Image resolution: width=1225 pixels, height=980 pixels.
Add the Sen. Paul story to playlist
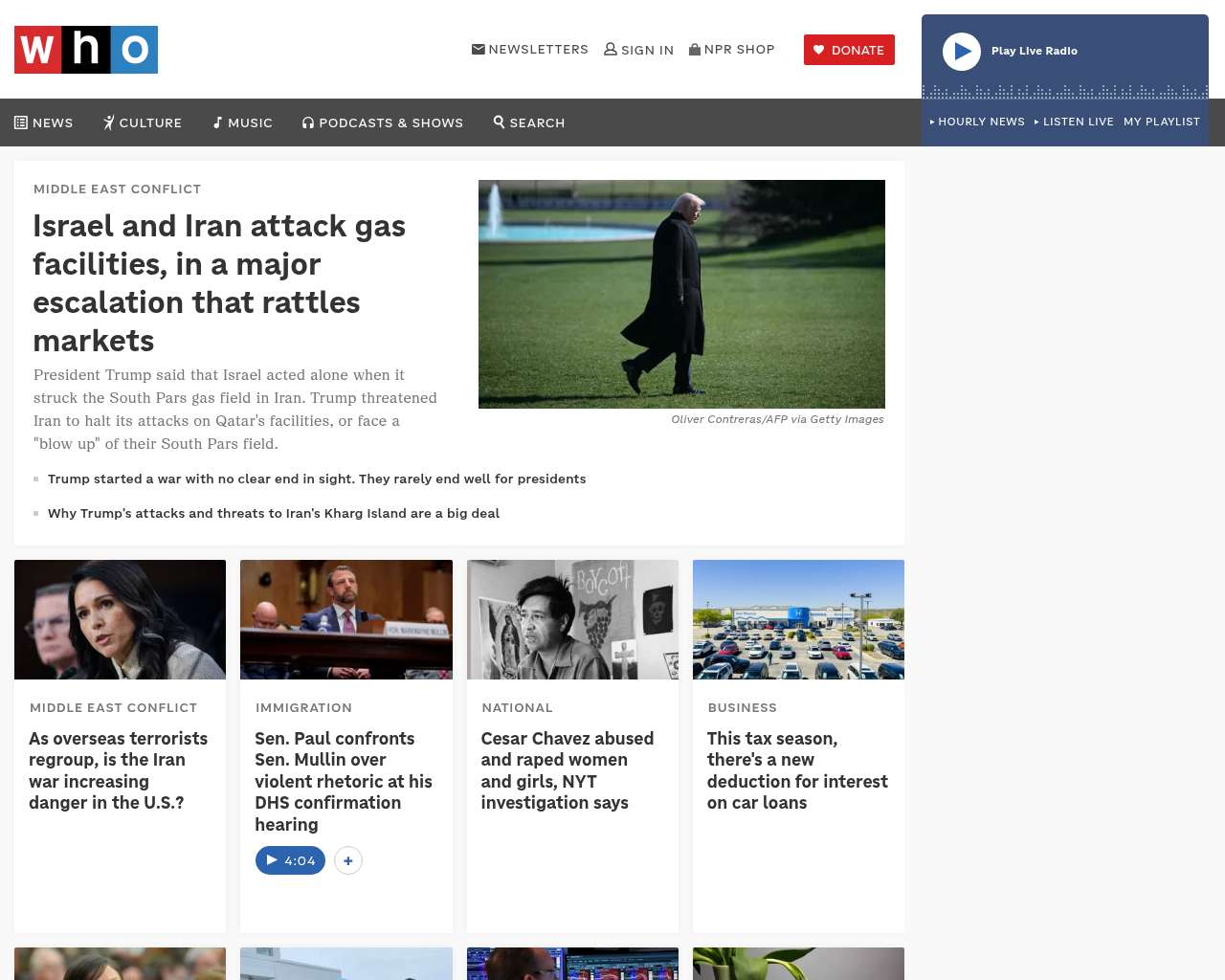point(348,860)
